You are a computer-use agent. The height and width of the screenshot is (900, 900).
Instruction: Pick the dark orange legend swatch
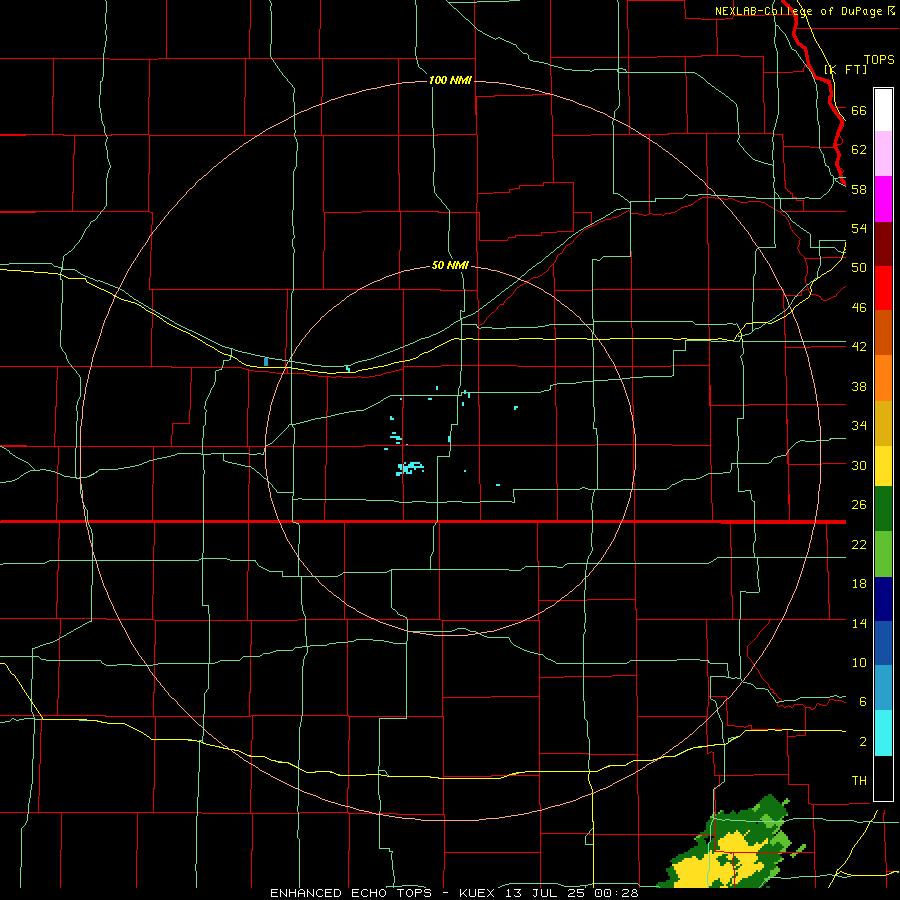pyautogui.click(x=883, y=333)
